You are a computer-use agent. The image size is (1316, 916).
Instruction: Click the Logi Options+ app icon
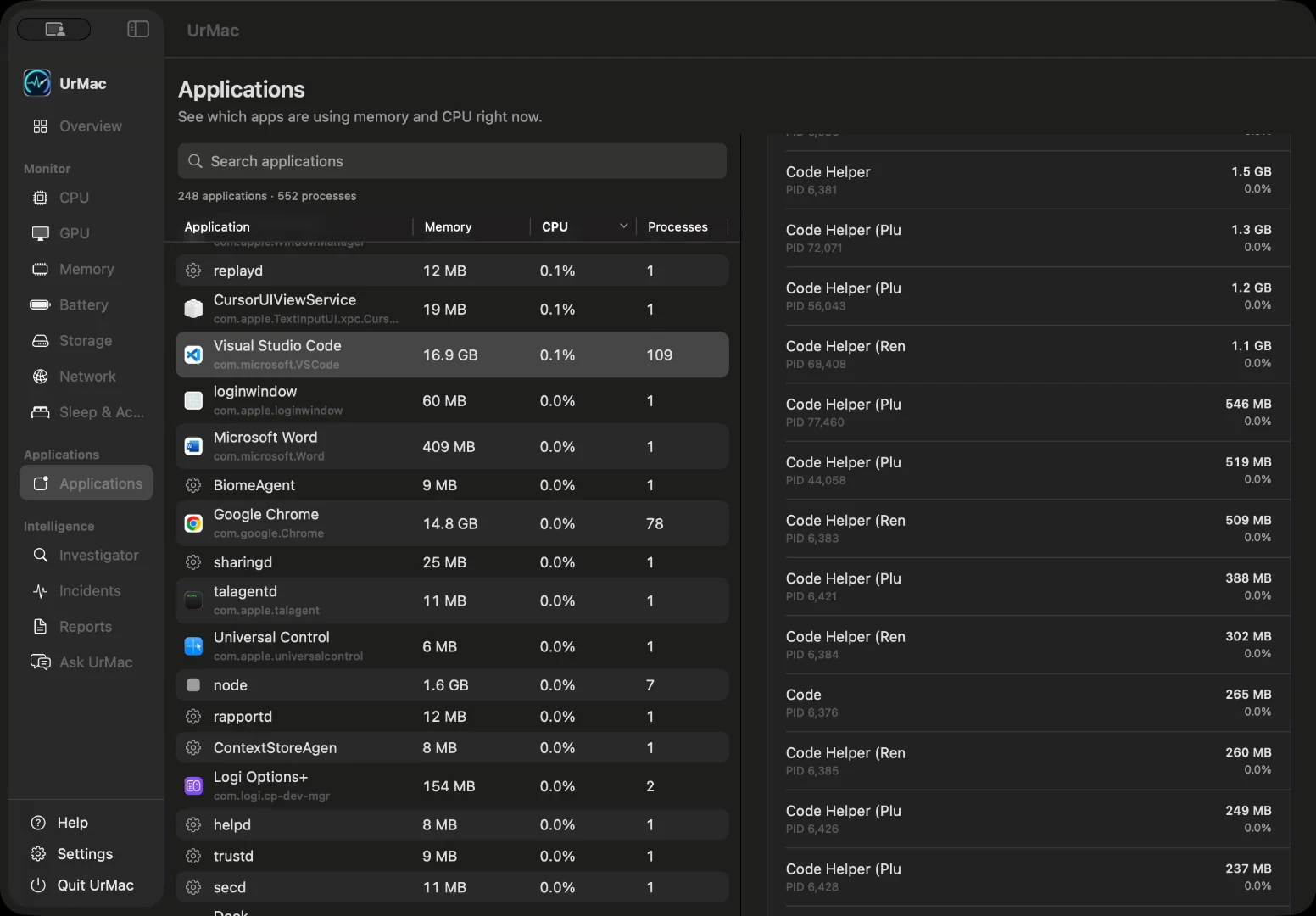pyautogui.click(x=193, y=786)
